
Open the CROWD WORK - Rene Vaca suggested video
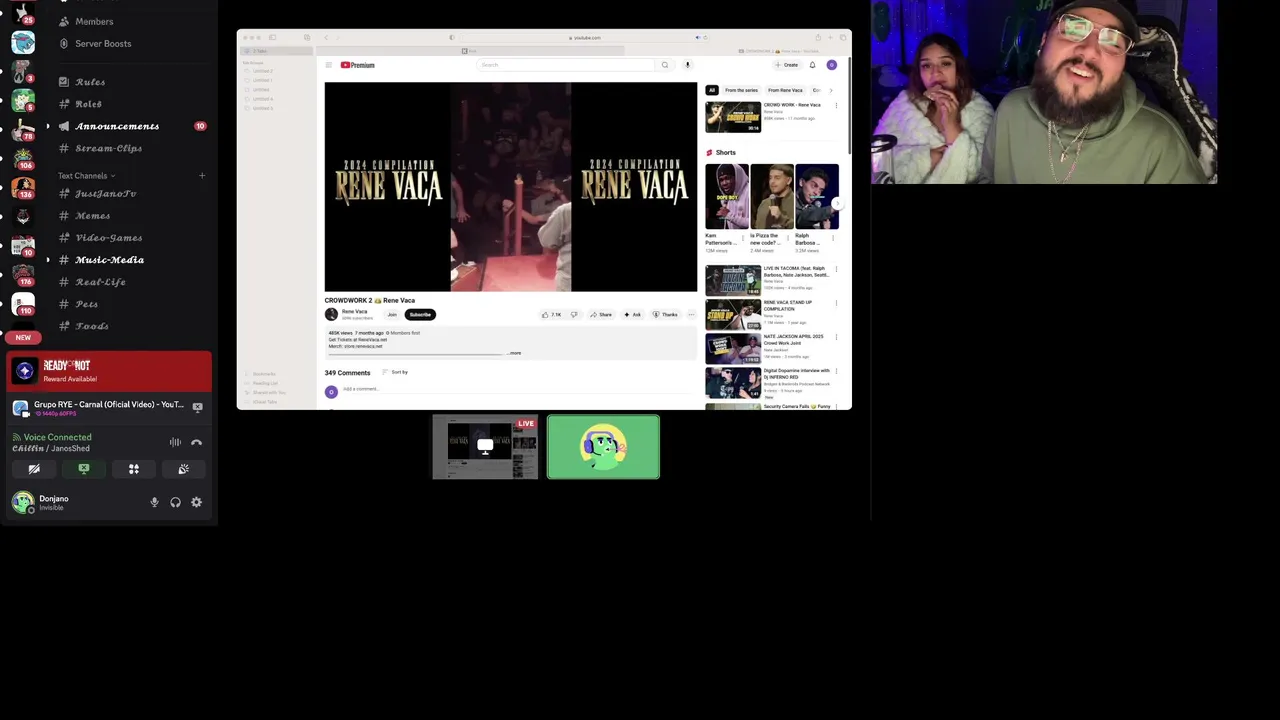772,117
